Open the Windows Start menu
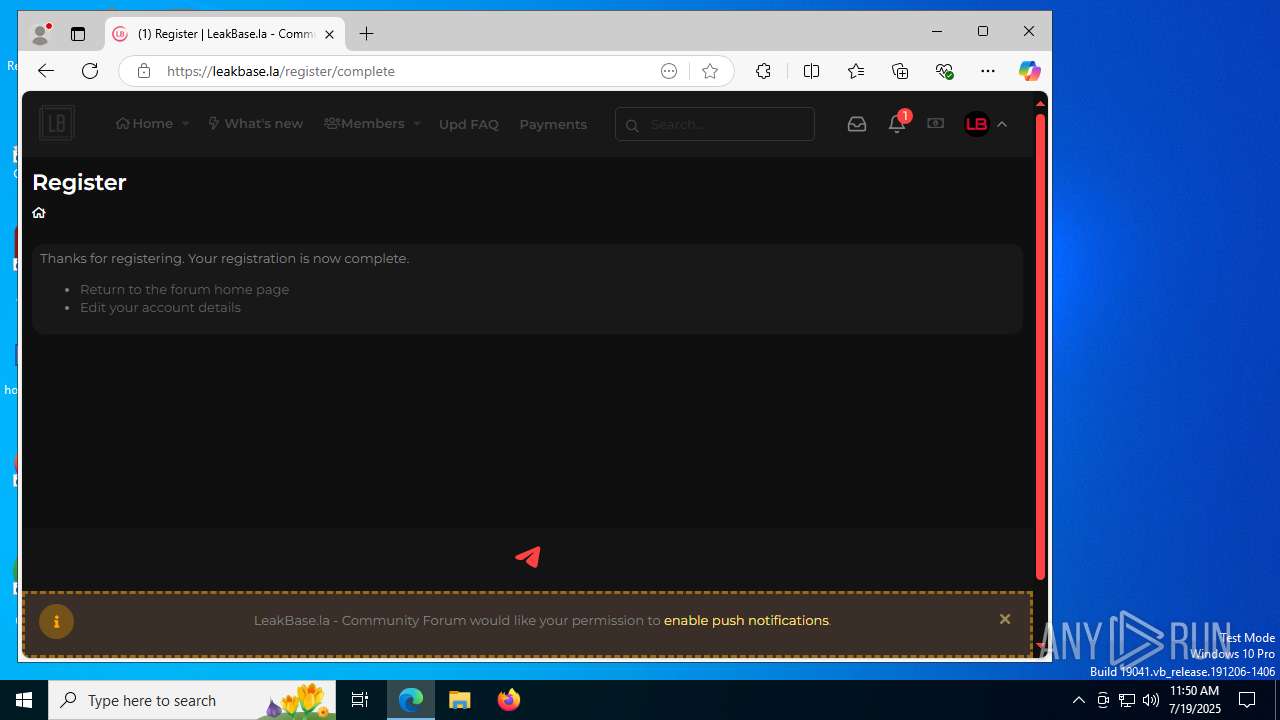The image size is (1280, 720). tap(24, 700)
